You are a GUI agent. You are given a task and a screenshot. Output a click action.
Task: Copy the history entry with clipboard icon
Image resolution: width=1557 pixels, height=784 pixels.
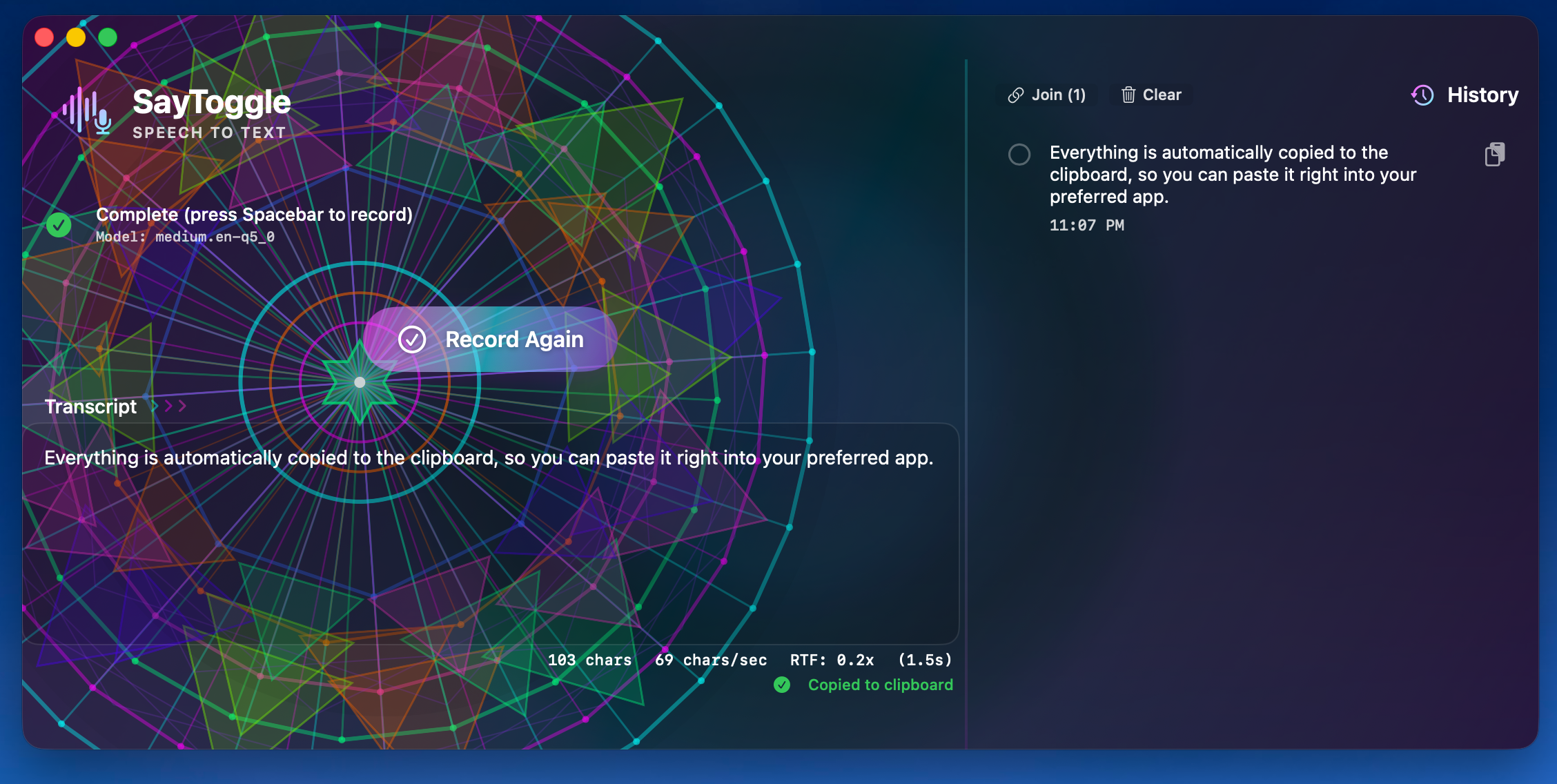coord(1494,155)
